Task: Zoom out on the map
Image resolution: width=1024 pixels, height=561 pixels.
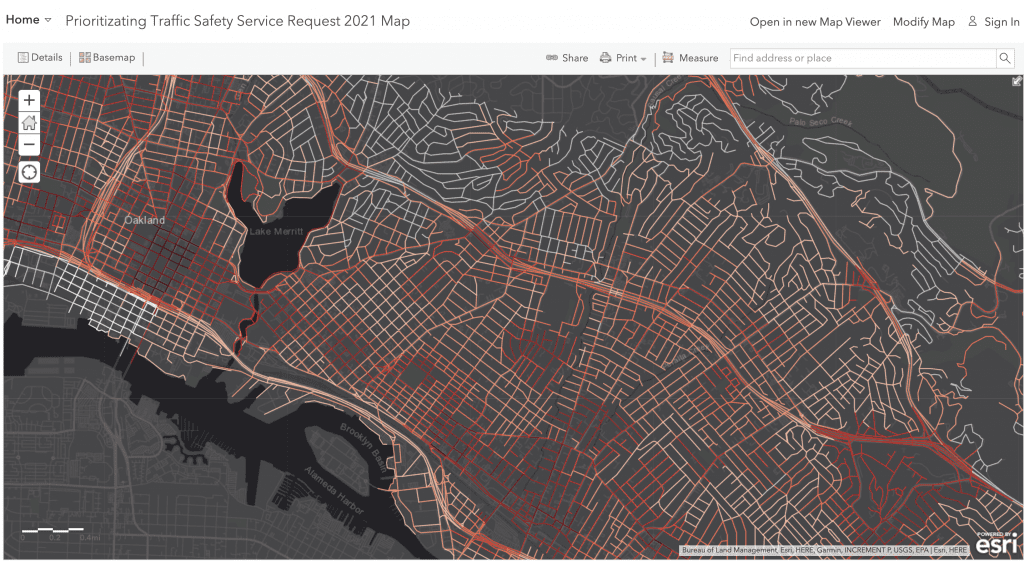Action: [29, 146]
